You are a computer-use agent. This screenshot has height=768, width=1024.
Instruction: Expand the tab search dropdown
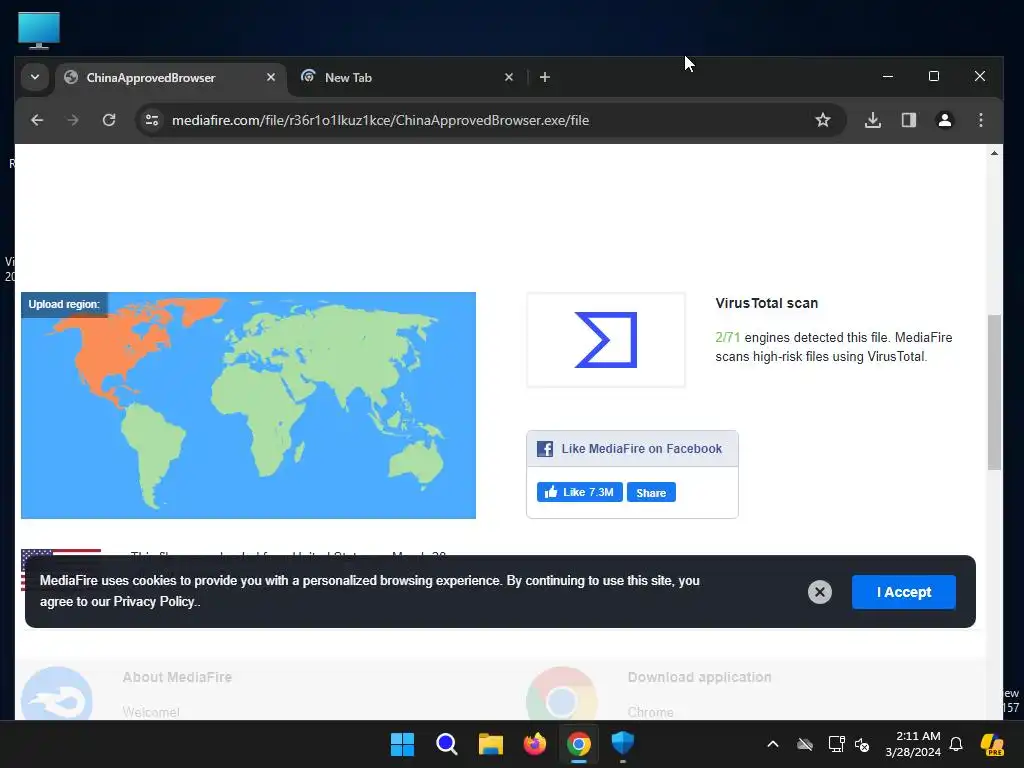point(35,77)
